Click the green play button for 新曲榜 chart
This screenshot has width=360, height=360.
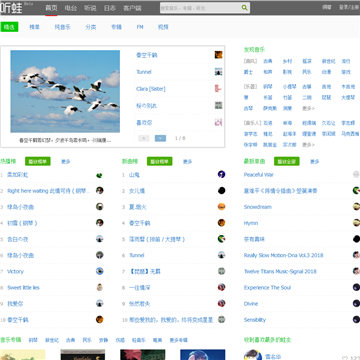click(x=160, y=161)
